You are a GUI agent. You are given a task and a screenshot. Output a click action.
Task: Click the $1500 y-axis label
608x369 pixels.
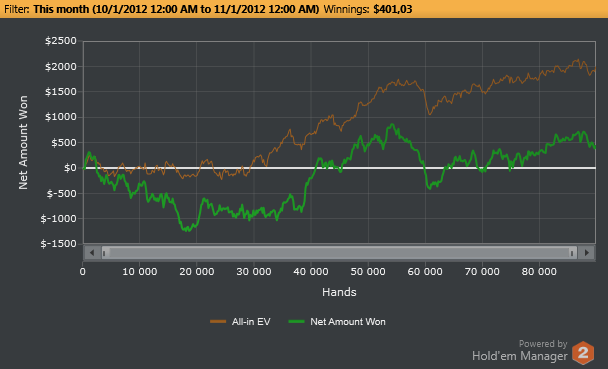(x=61, y=92)
